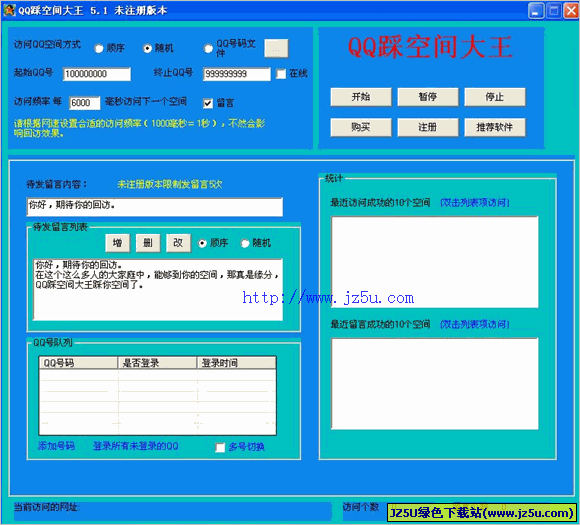The image size is (580, 525).
Task: Click the 添加号码 link
Action: tap(56, 446)
